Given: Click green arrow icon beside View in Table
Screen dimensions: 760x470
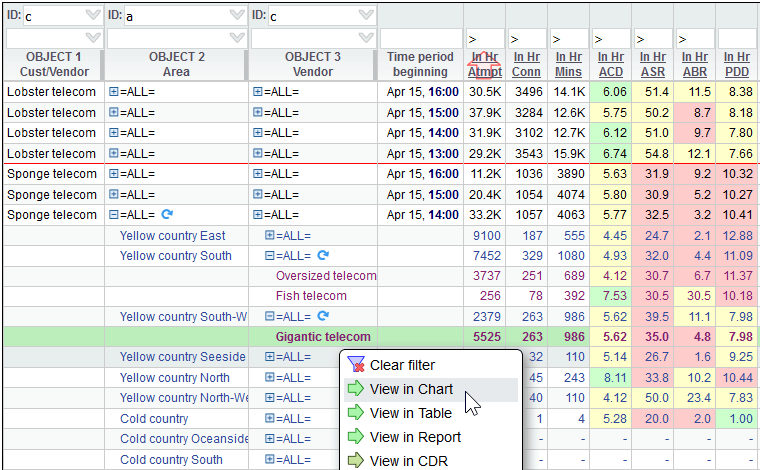Looking at the screenshot, I should [x=356, y=413].
